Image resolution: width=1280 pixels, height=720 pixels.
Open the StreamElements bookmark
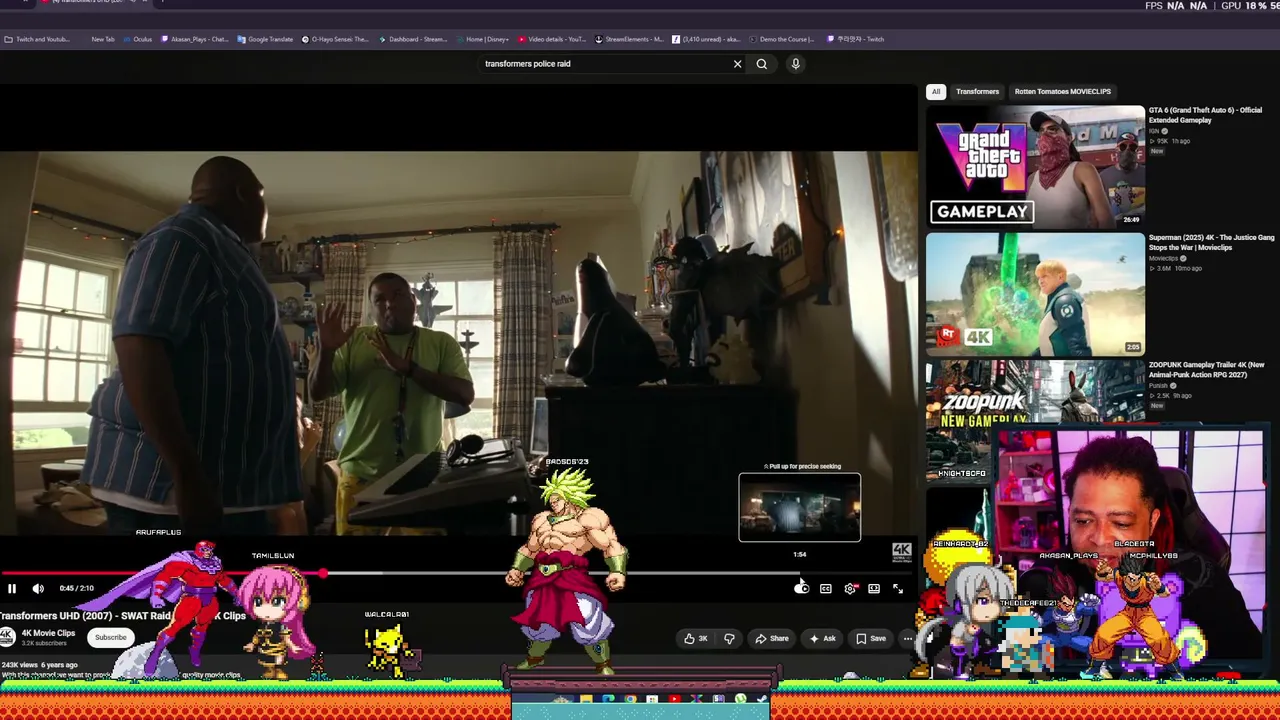pos(629,40)
